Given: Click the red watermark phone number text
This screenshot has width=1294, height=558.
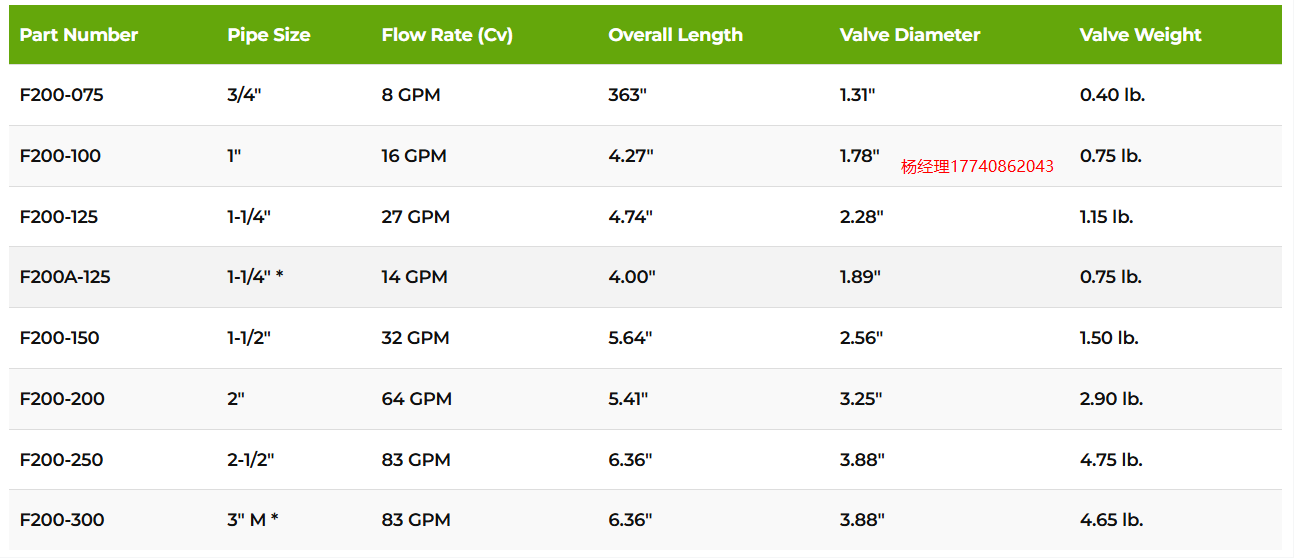Looking at the screenshot, I should pyautogui.click(x=978, y=167).
